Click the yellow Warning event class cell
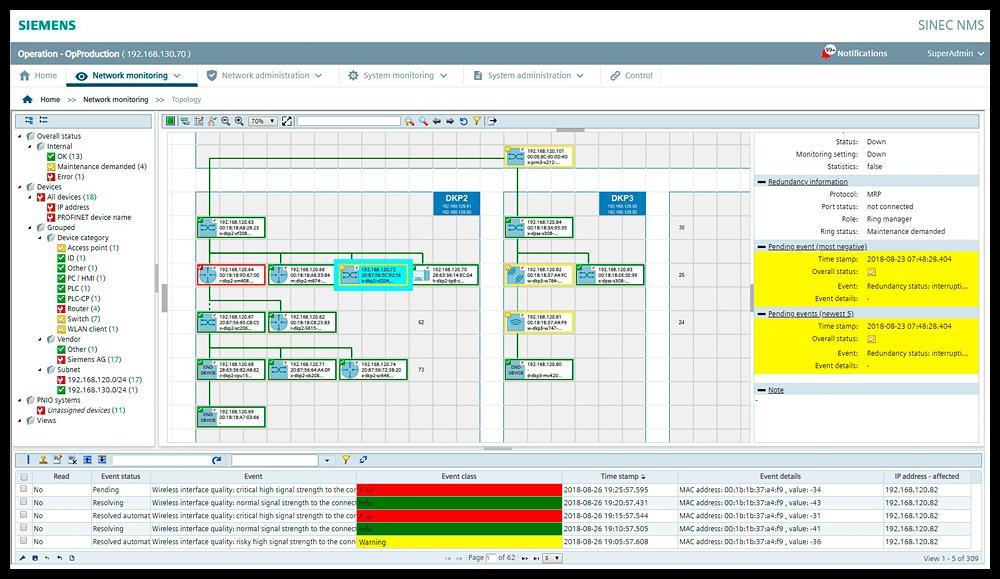The width and height of the screenshot is (1000, 579). coord(459,541)
